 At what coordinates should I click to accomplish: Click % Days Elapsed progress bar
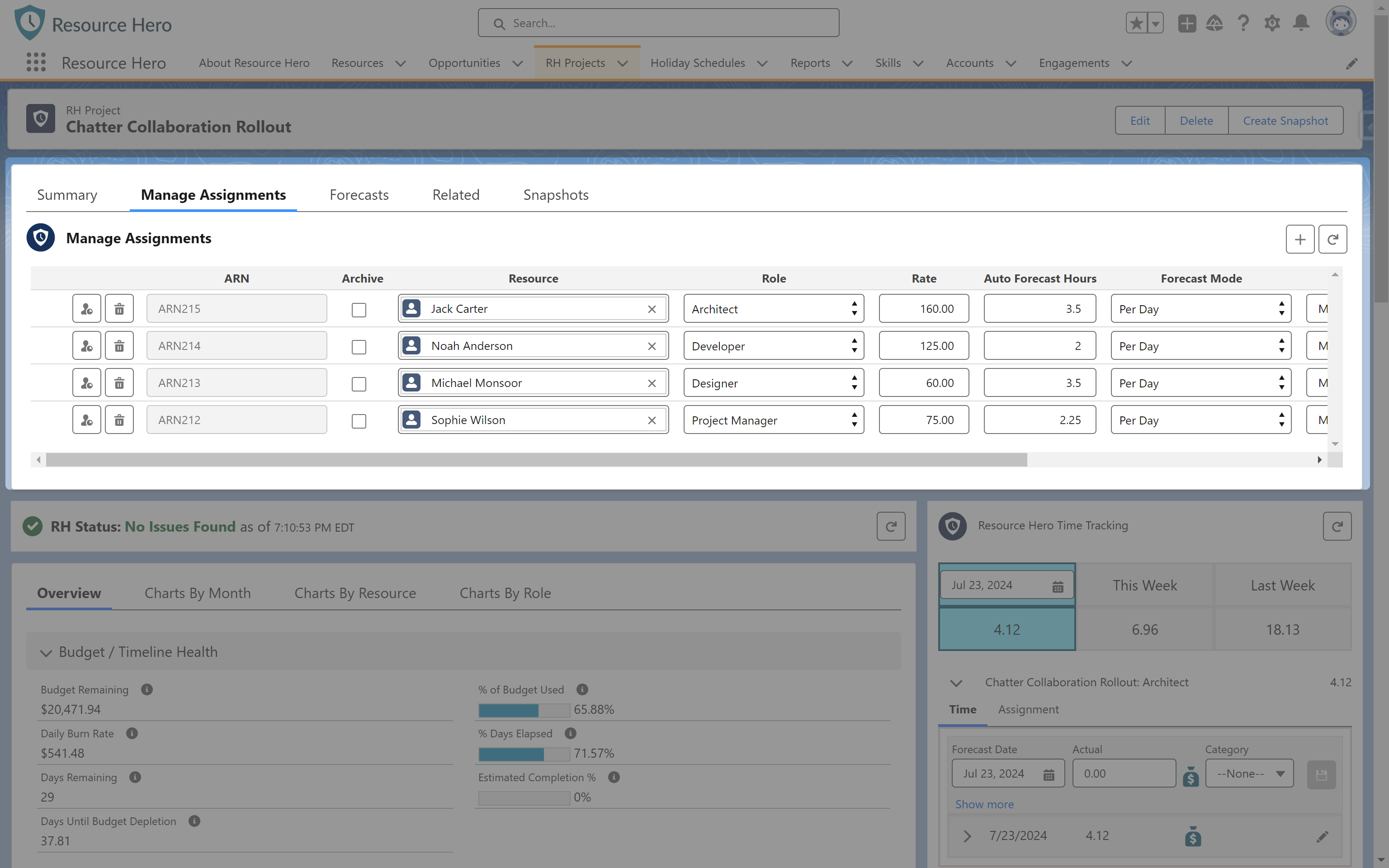click(524, 754)
